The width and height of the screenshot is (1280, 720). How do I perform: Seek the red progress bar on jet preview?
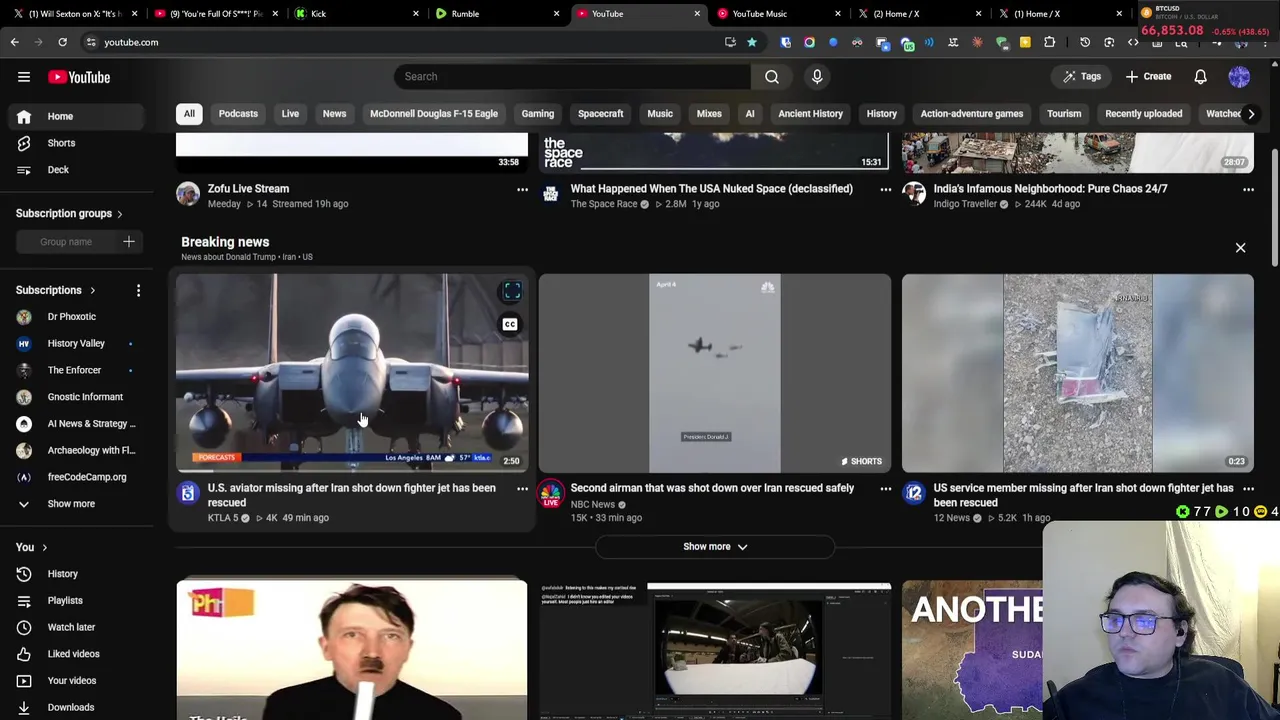click(x=352, y=470)
